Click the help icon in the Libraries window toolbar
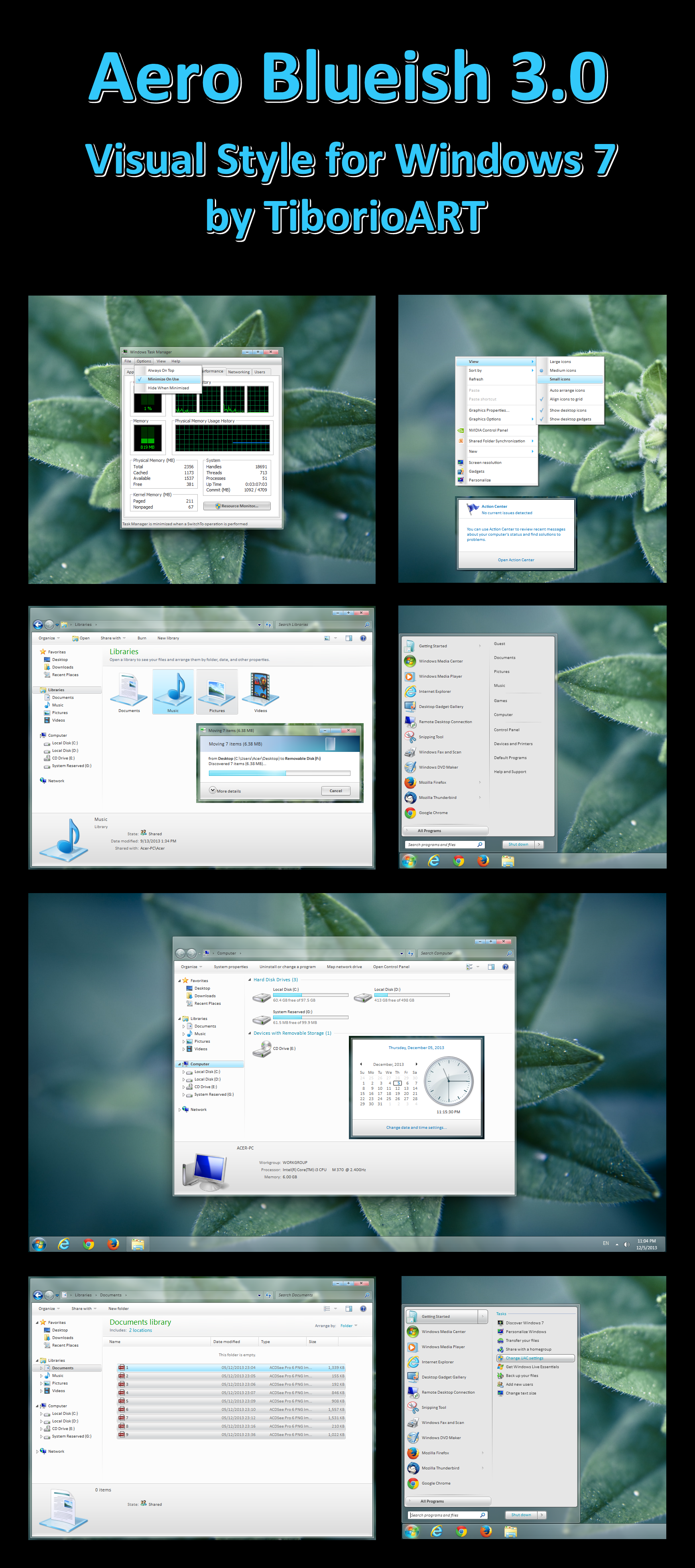Image resolution: width=695 pixels, height=1568 pixels. pyautogui.click(x=363, y=639)
